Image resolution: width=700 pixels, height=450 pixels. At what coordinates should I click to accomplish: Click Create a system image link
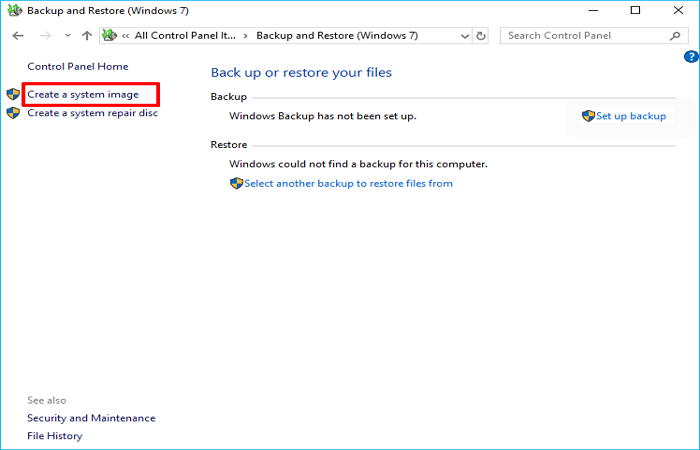pos(83,95)
